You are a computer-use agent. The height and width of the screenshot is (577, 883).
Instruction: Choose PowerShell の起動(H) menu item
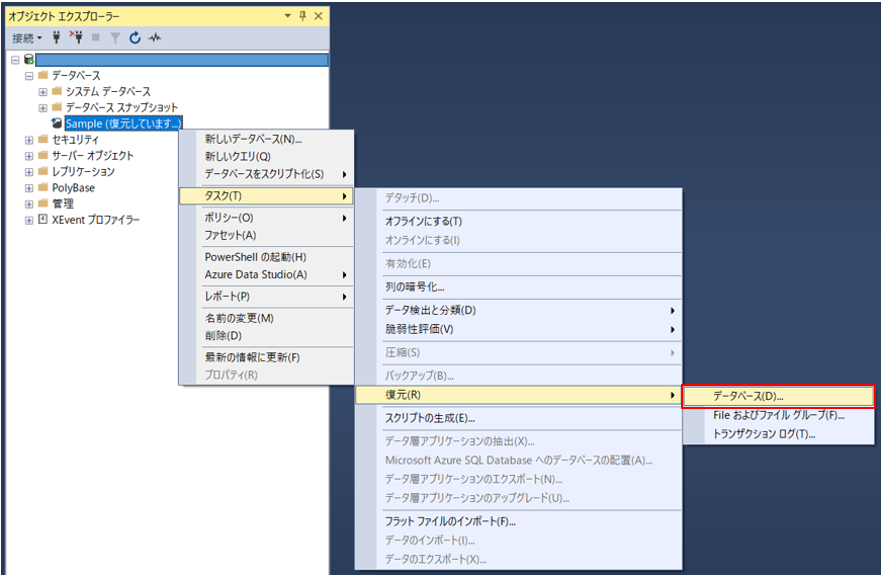click(266, 257)
